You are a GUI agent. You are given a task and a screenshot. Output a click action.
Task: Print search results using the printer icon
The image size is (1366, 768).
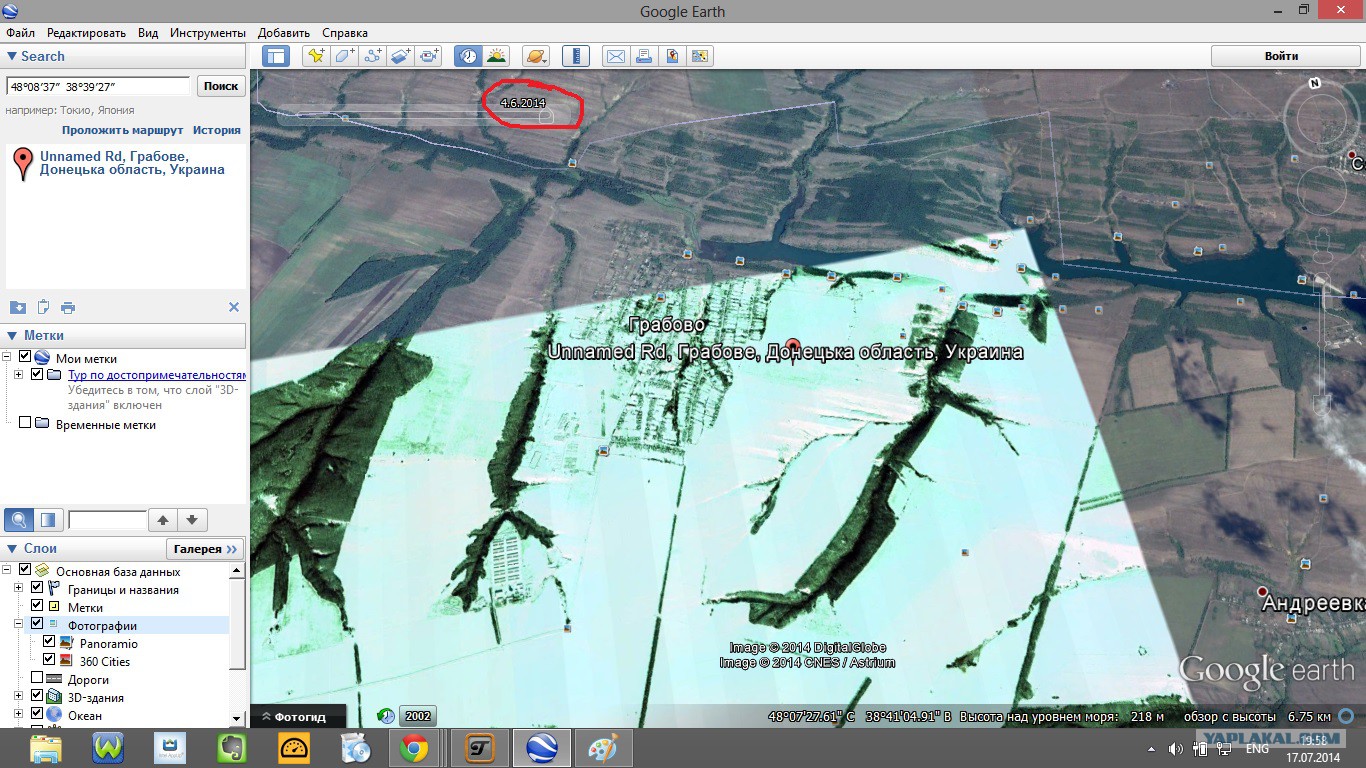click(68, 307)
